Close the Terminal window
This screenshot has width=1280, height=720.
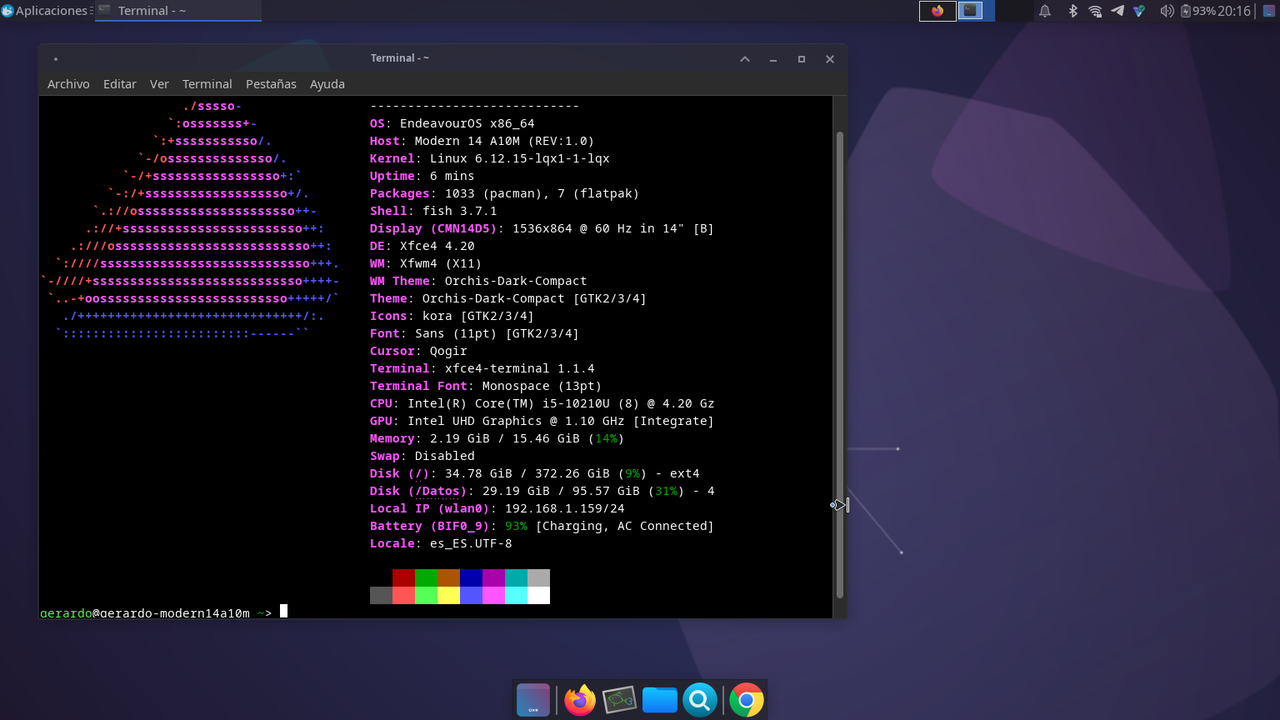coord(830,59)
